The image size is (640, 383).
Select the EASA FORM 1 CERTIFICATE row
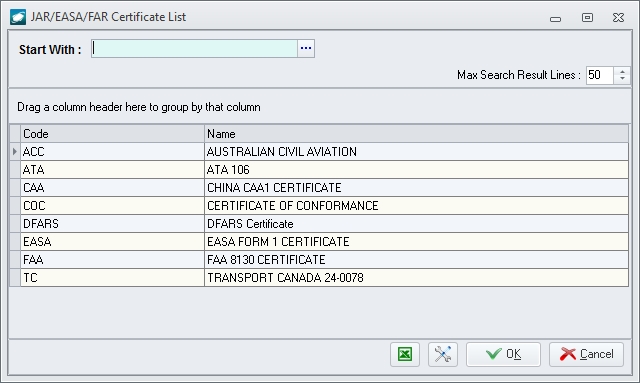tap(324, 241)
